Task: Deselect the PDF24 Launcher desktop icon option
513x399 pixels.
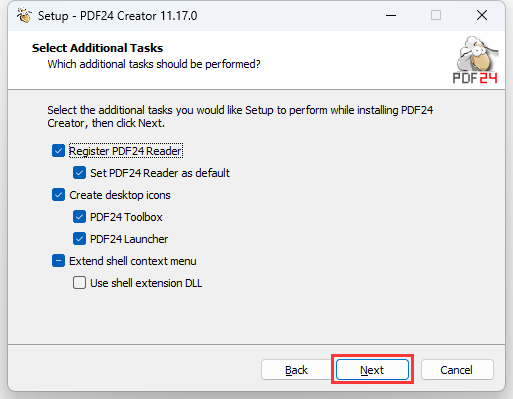Action: pyautogui.click(x=79, y=239)
